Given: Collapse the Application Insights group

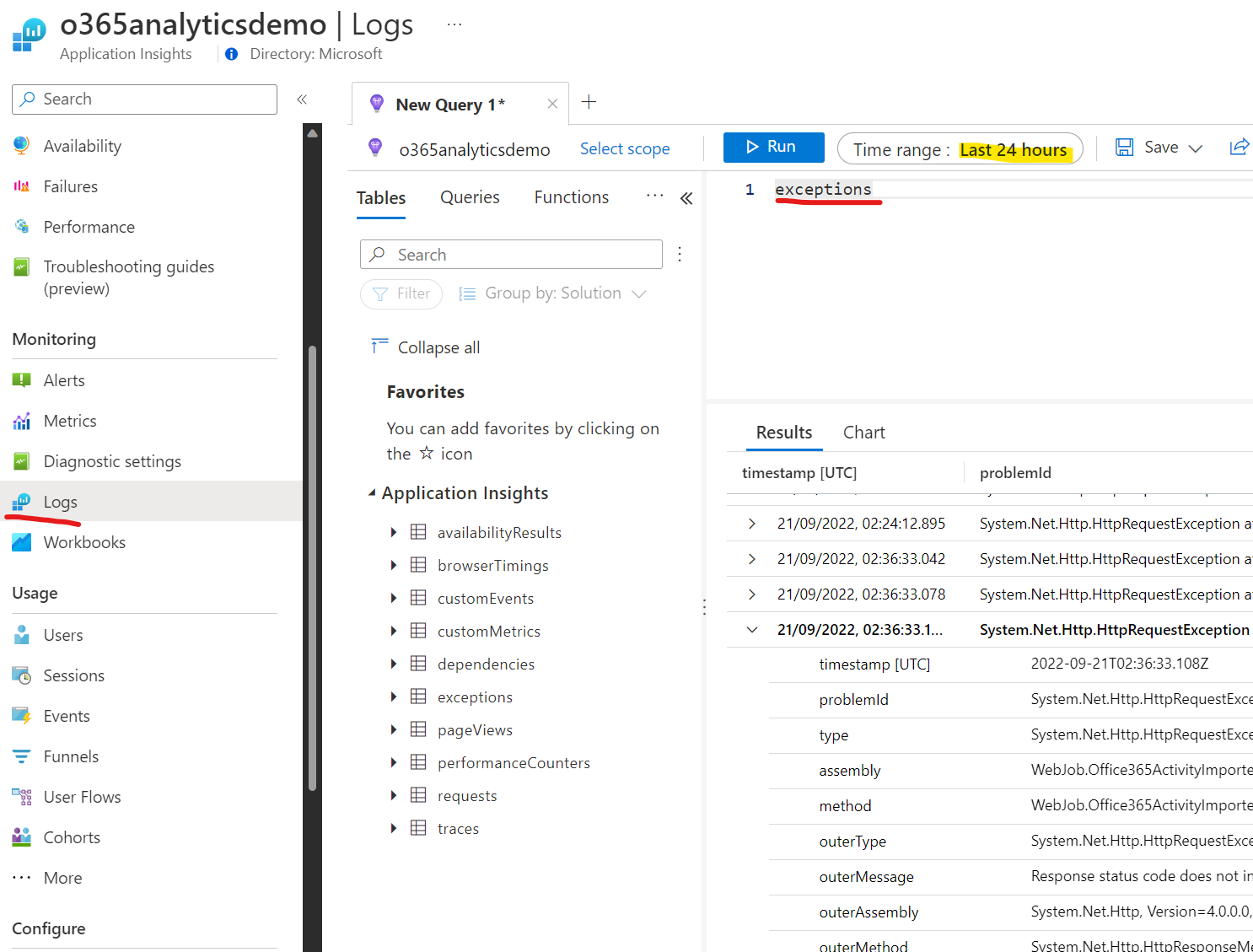Looking at the screenshot, I should click(x=372, y=492).
